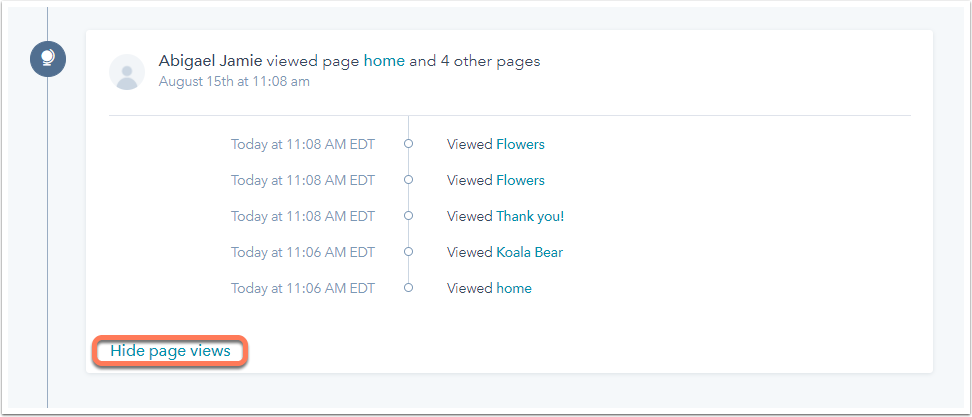Click timeline dot beside Thank you! entry
Image resolution: width=972 pixels, height=417 pixels.
pos(408,216)
